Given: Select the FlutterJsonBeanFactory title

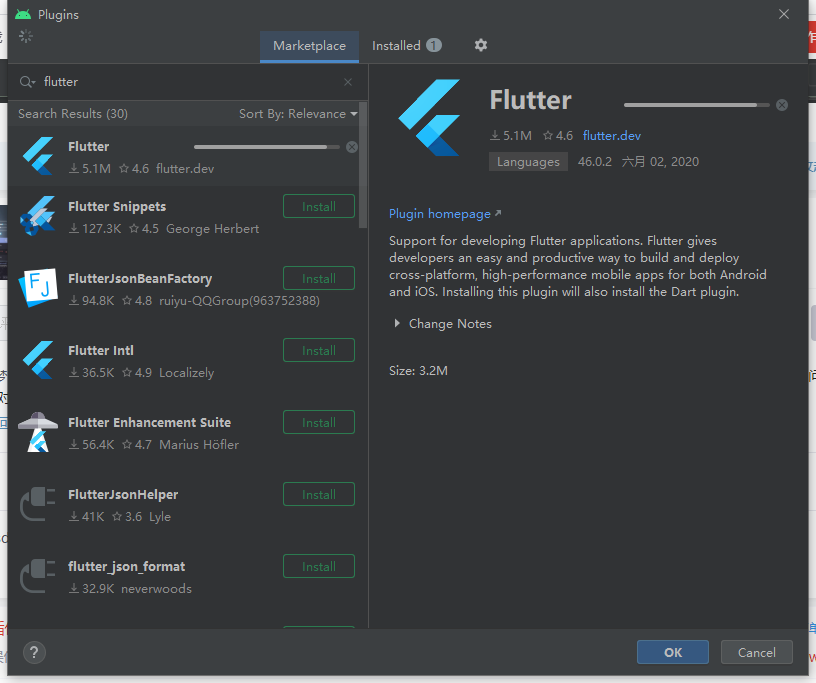Looking at the screenshot, I should tap(140, 279).
